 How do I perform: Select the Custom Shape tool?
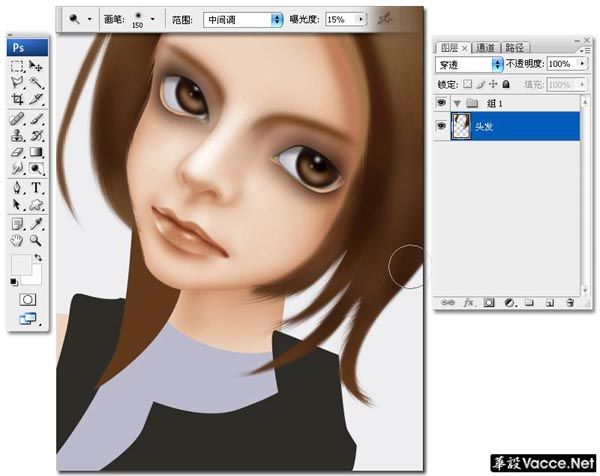pos(36,204)
